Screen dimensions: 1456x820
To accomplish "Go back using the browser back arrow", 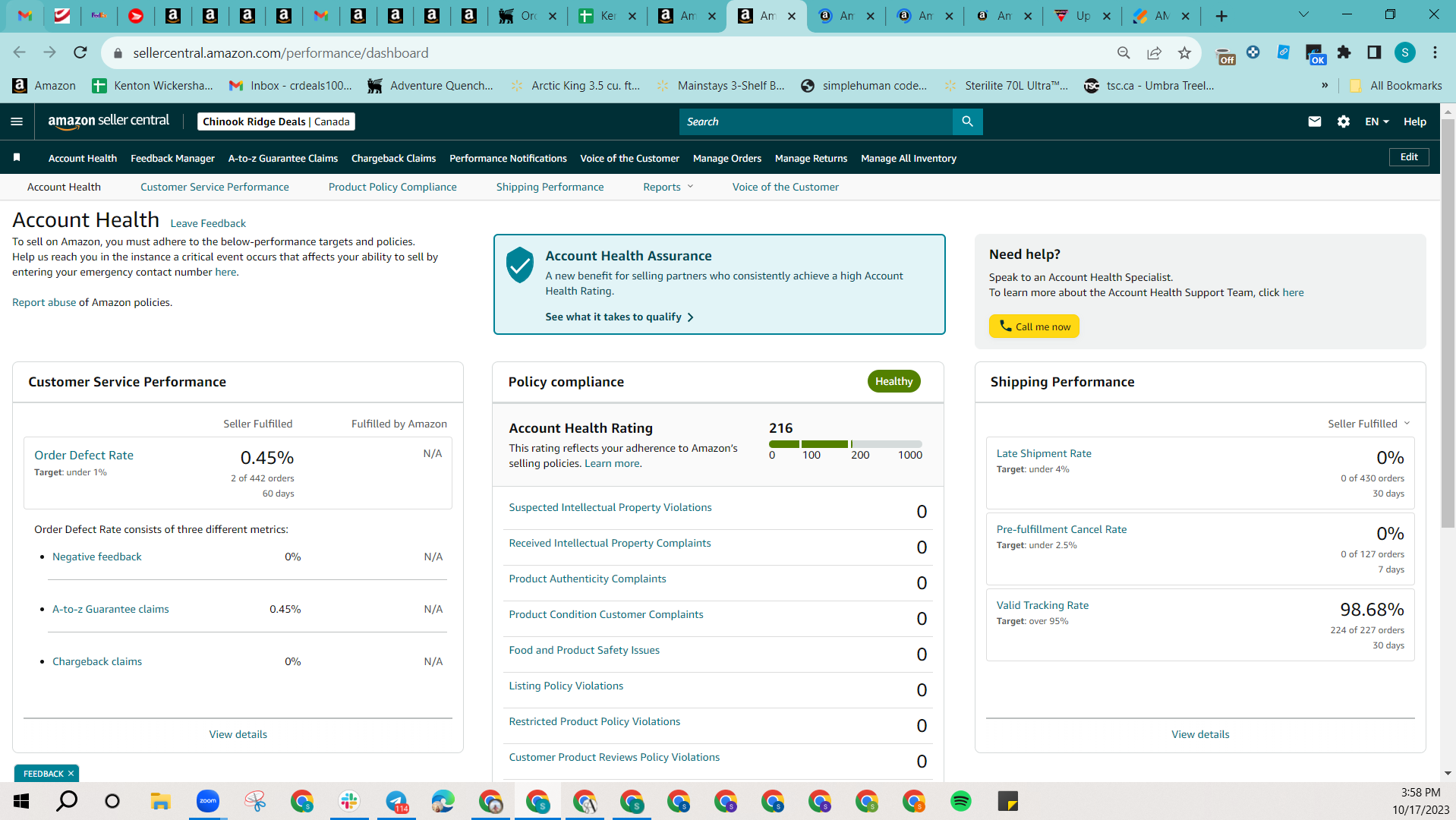I will [x=20, y=52].
